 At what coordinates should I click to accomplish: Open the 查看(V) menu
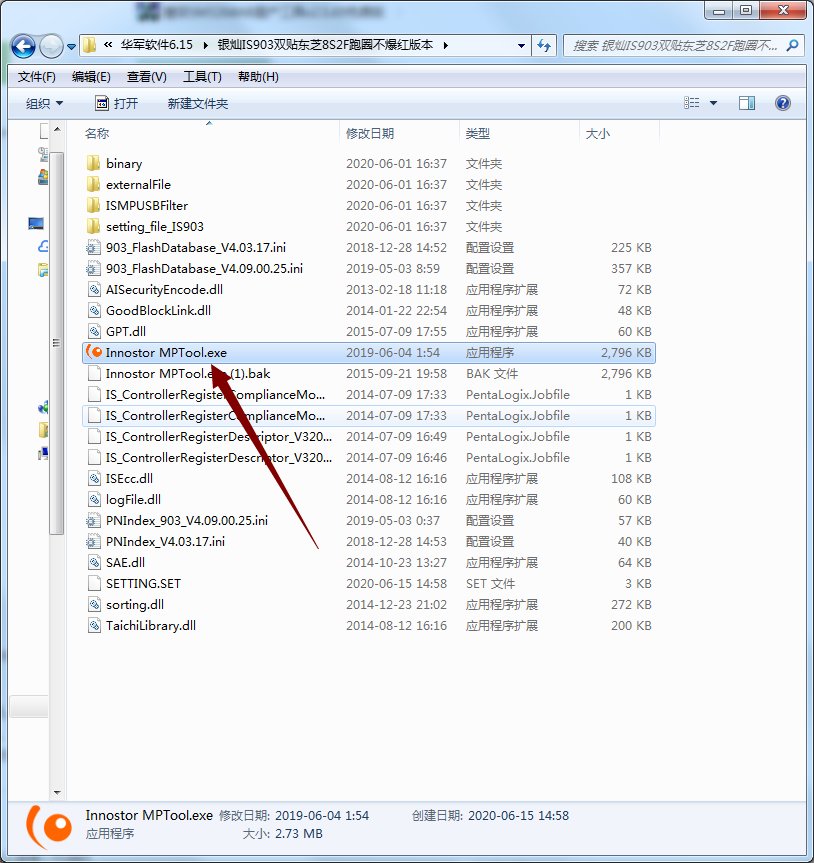146,77
